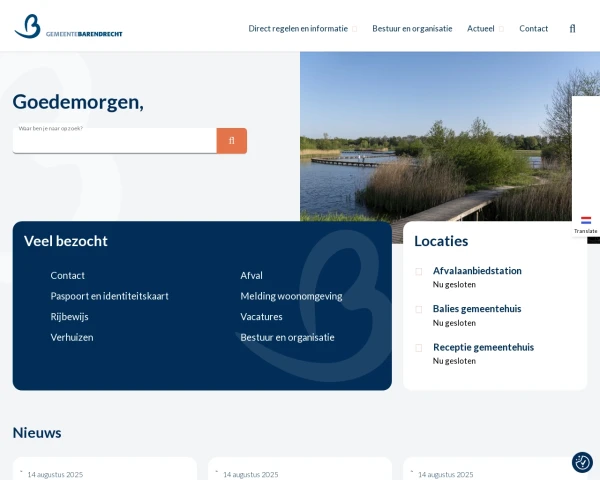Open the Translate flag widget
Viewport: 600px width, 480px height.
pos(585,225)
